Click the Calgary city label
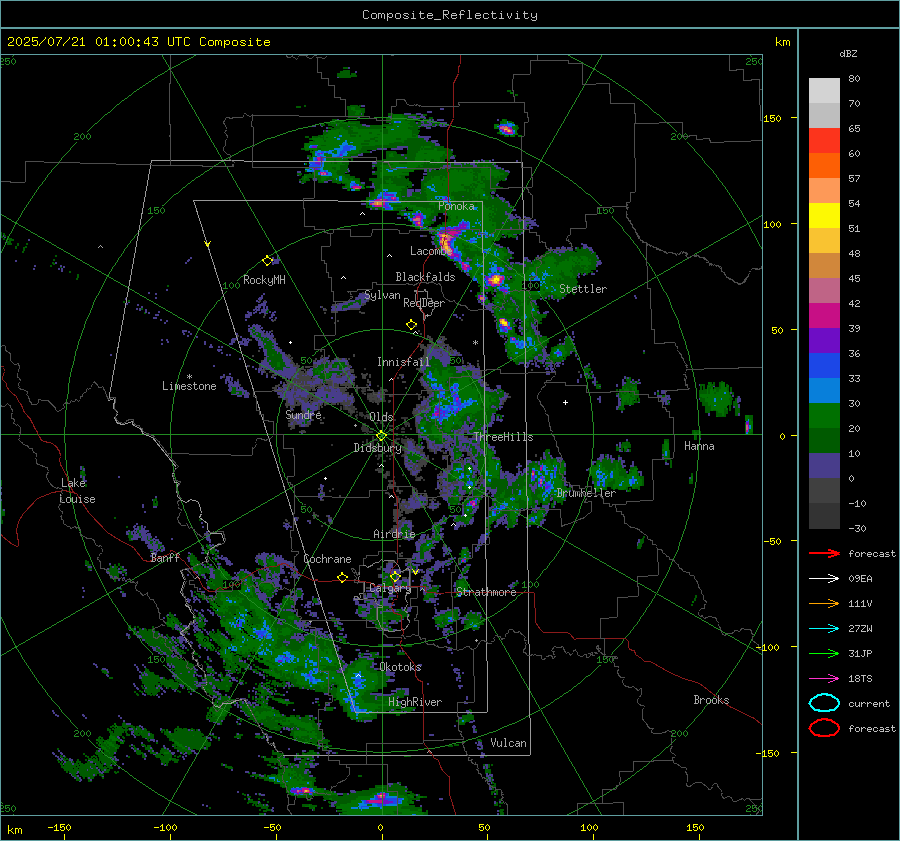Image resolution: width=900 pixels, height=841 pixels. pyautogui.click(x=390, y=588)
